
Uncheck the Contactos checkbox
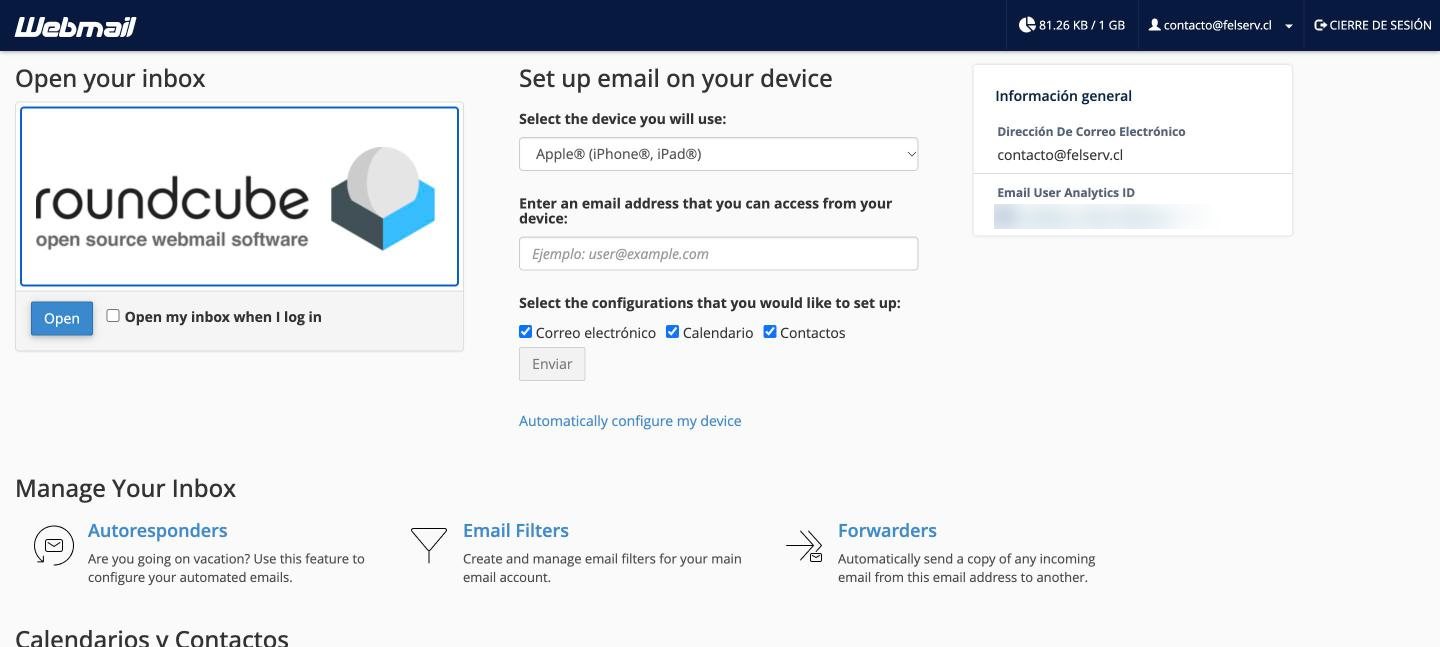click(770, 332)
